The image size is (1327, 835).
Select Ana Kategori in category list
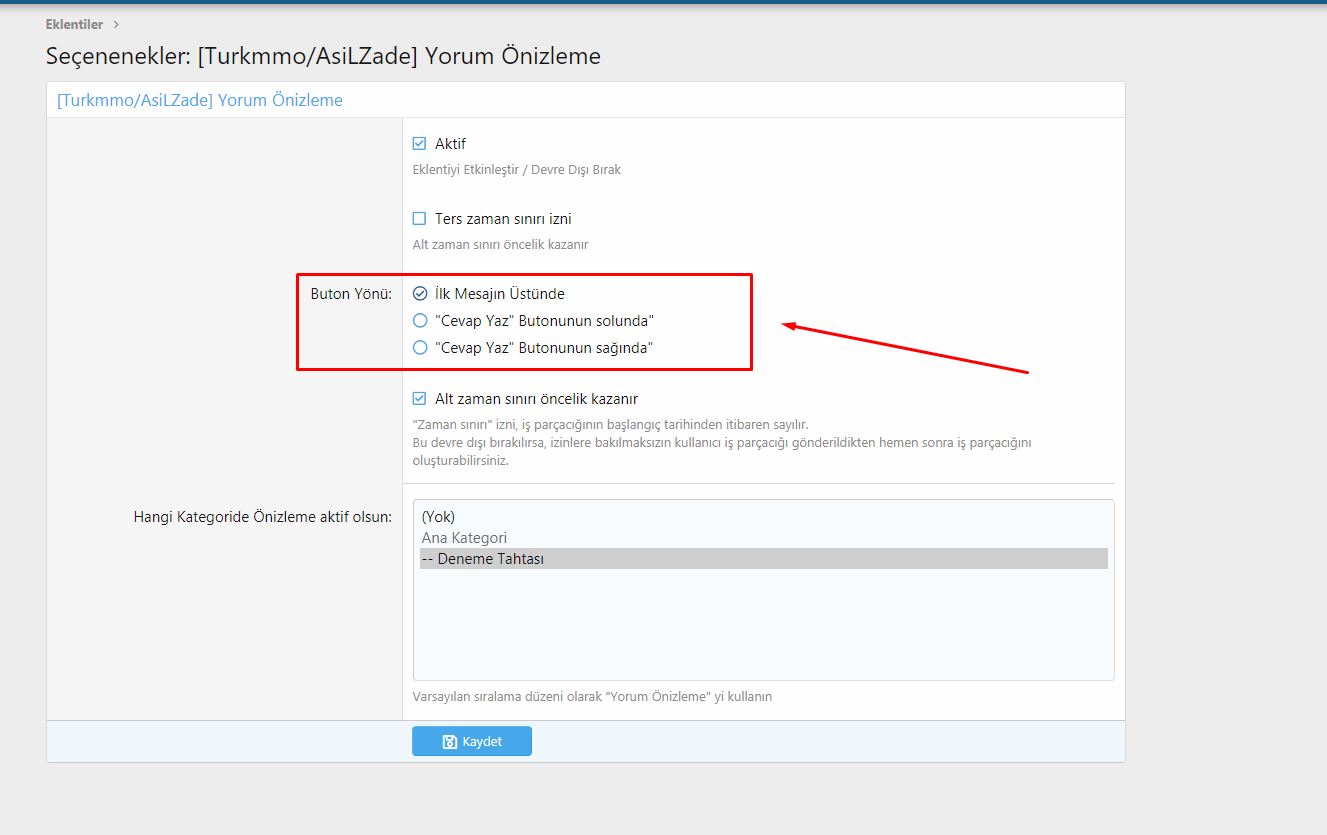(763, 538)
